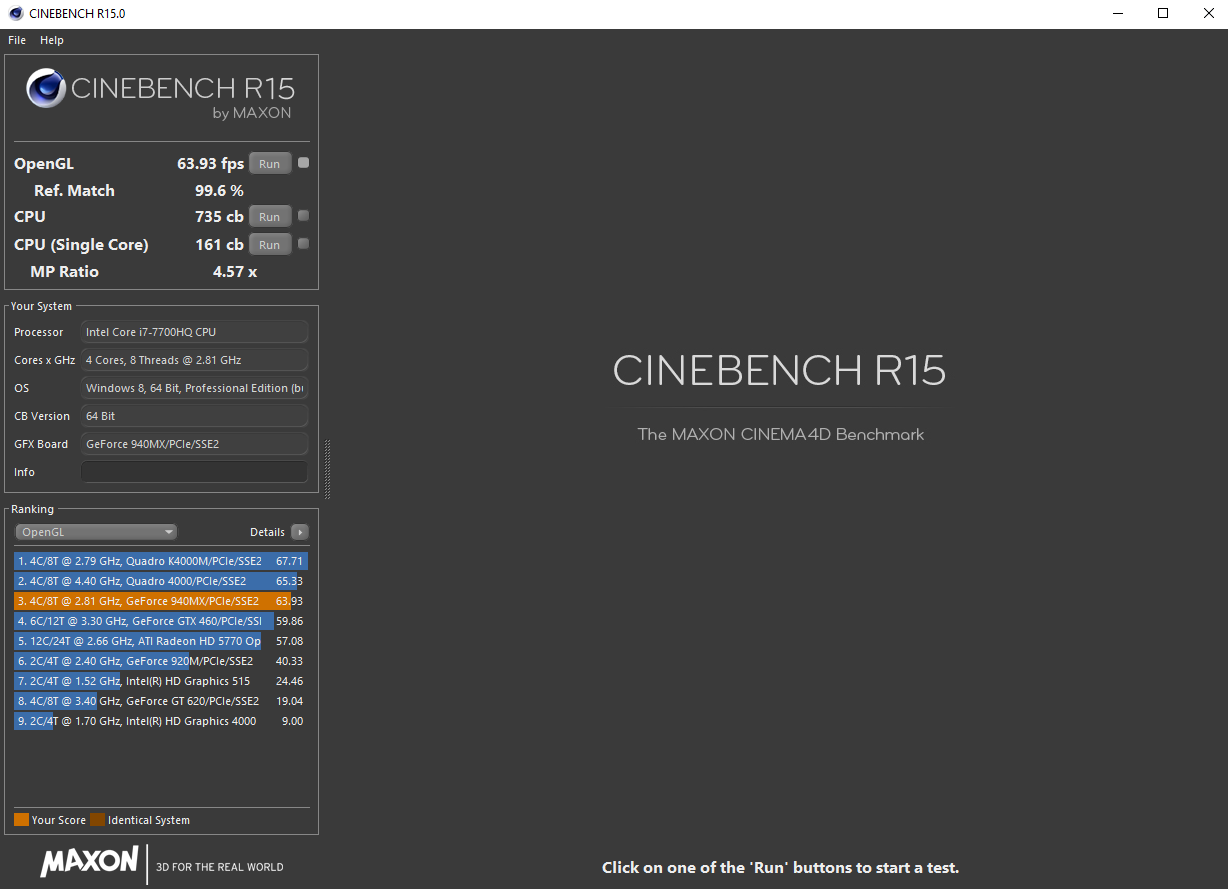
Task: Click the Cores x GHz field
Action: click(x=194, y=360)
